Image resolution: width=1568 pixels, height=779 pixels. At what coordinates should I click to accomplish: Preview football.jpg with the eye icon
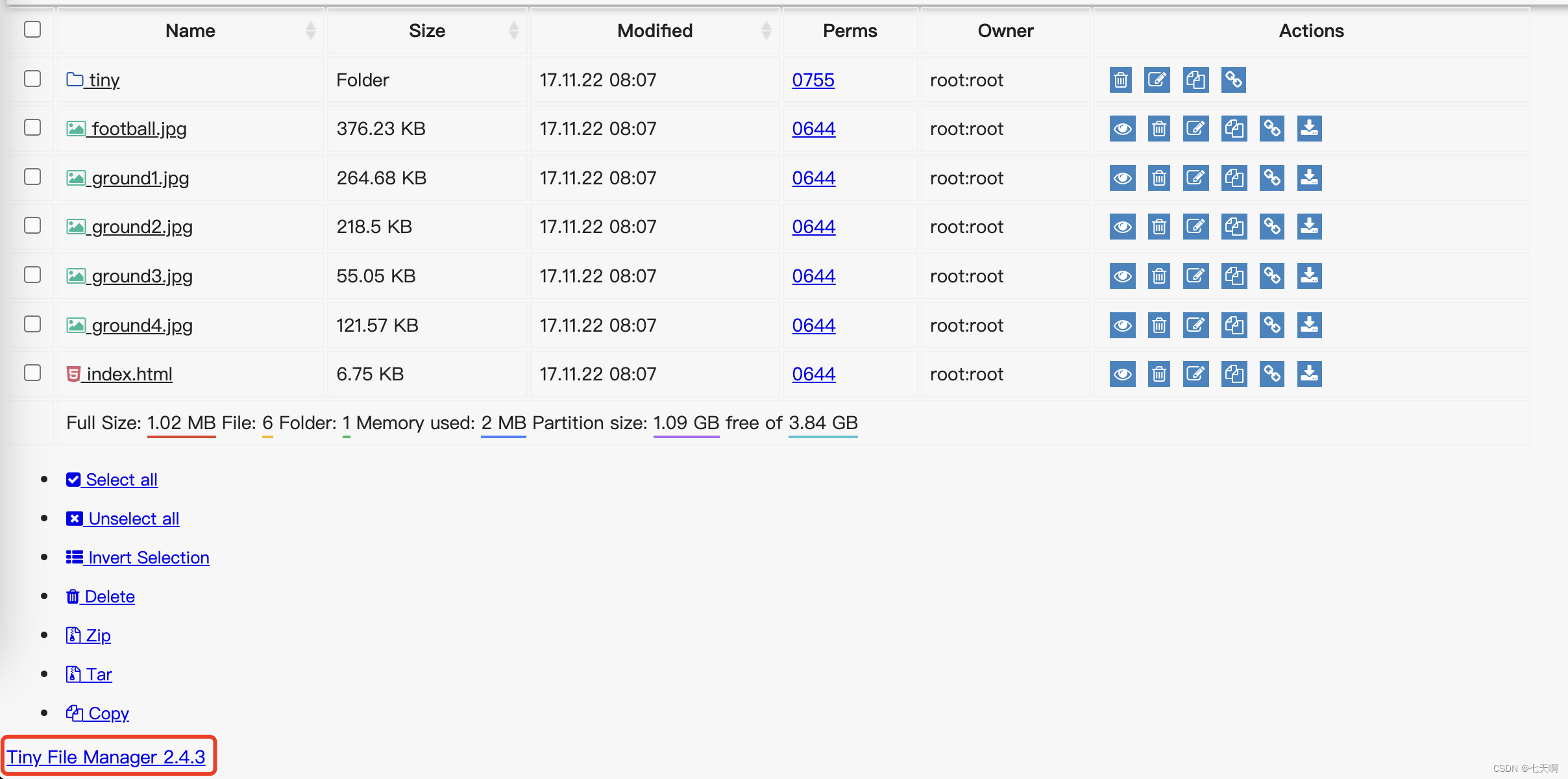1123,129
